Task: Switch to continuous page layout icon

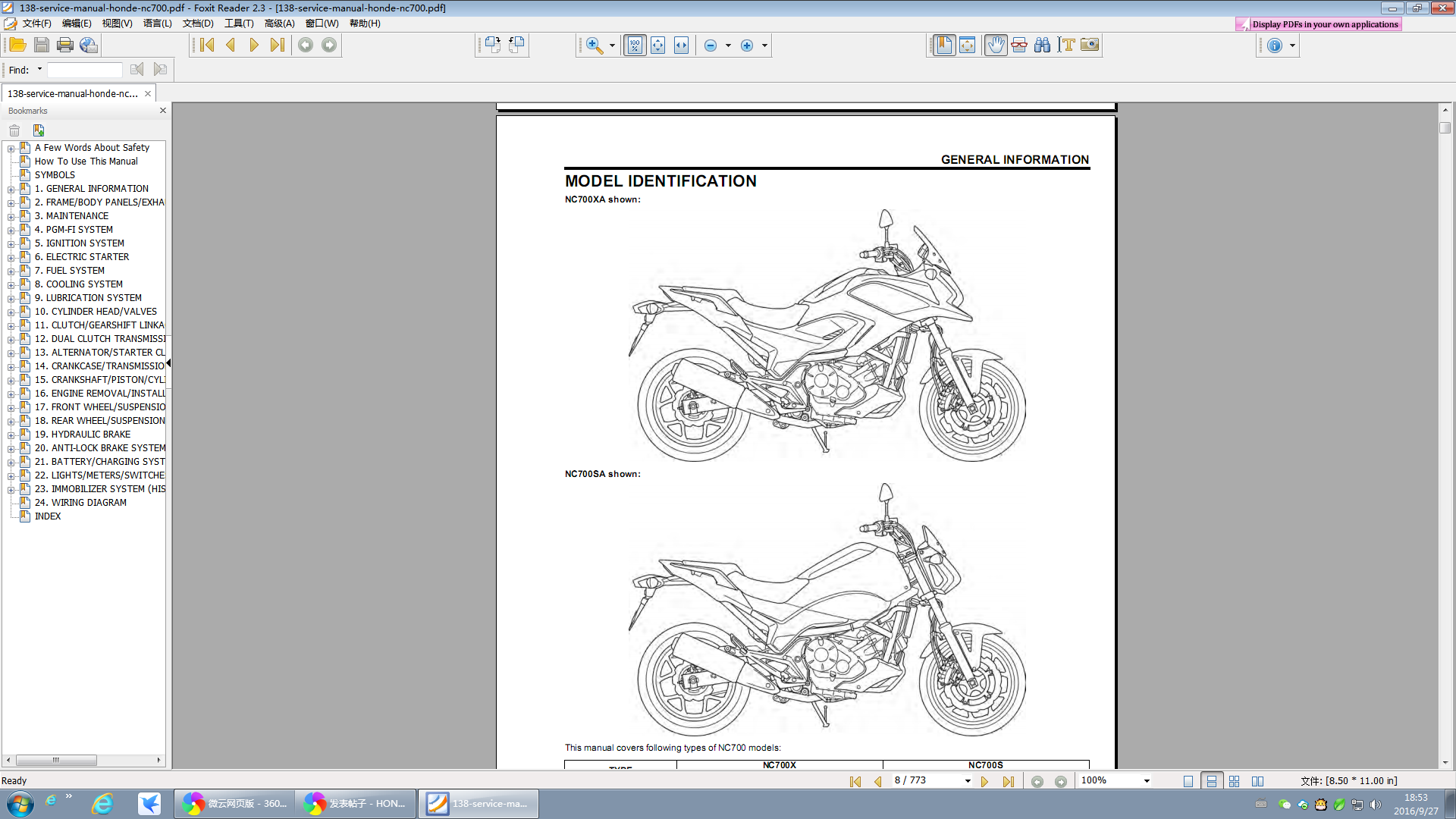Action: click(1212, 781)
